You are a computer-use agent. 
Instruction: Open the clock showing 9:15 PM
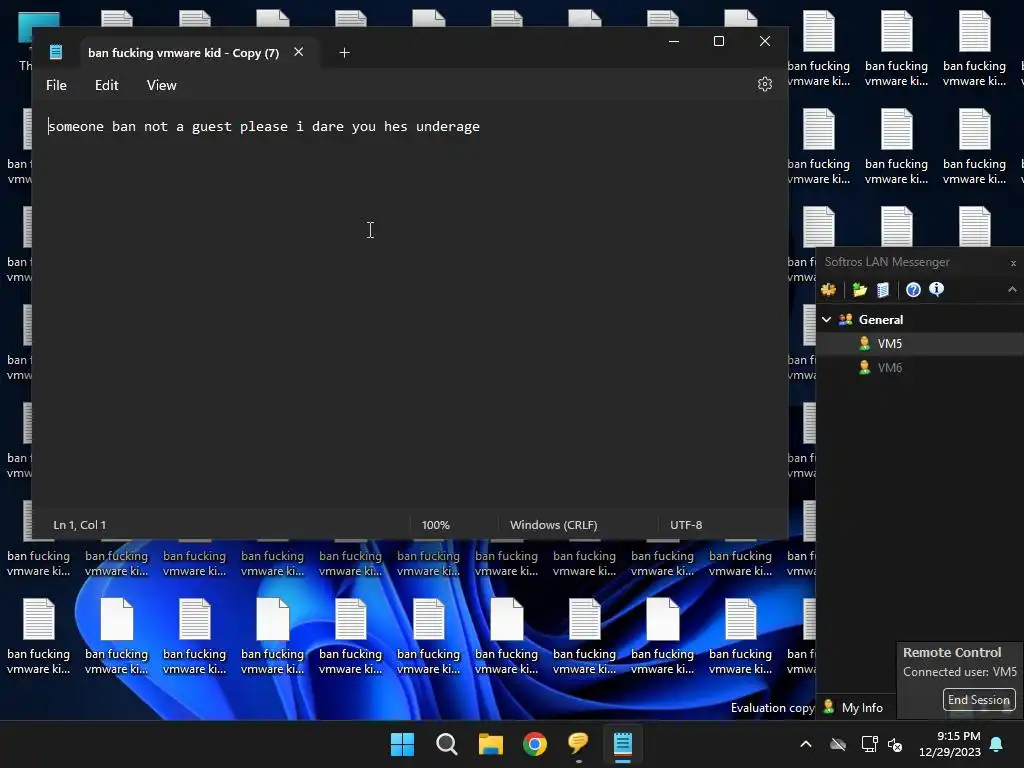tap(950, 744)
